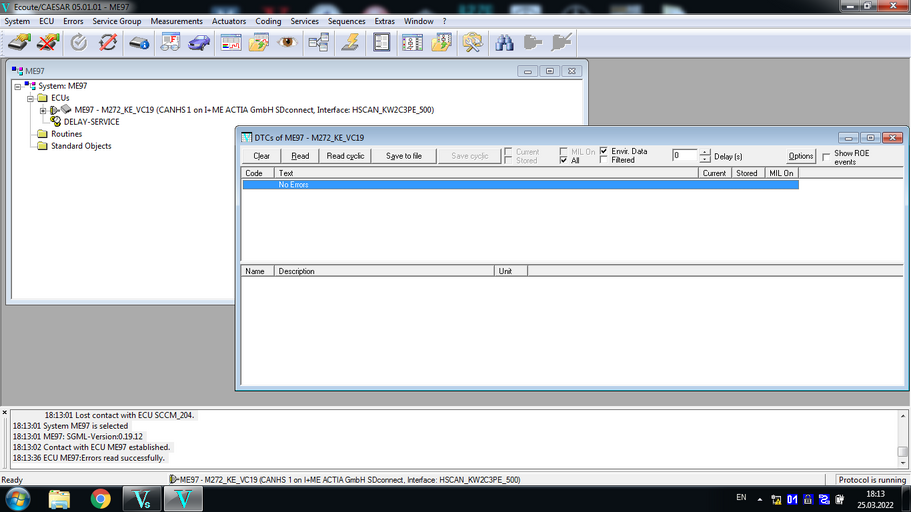The width and height of the screenshot is (911, 512).
Task: Click the wrench and screwdriver tools icon
Action: [472, 42]
